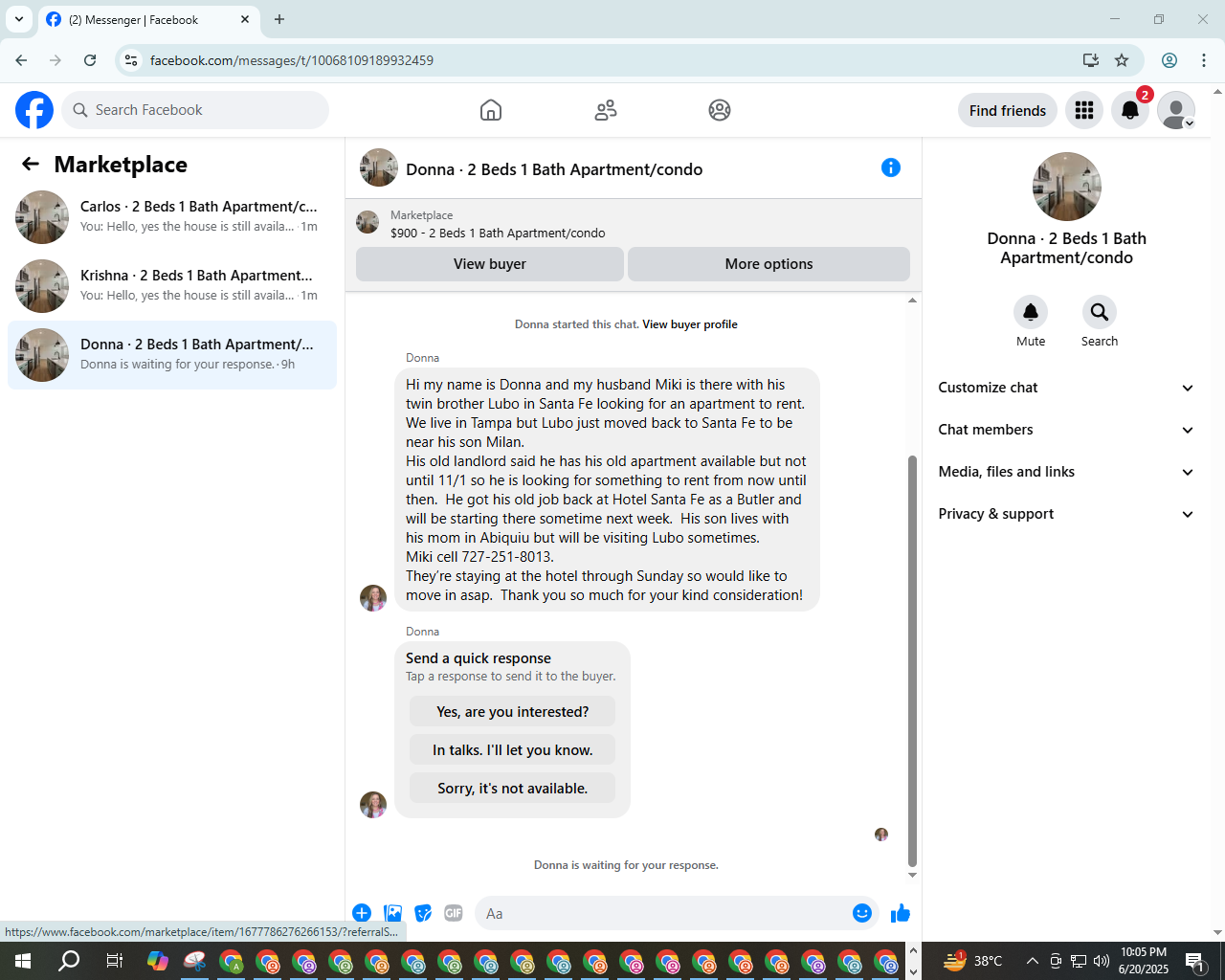Open the Chrome tab search dropdown
This screenshot has width=1225, height=980.
click(19, 19)
